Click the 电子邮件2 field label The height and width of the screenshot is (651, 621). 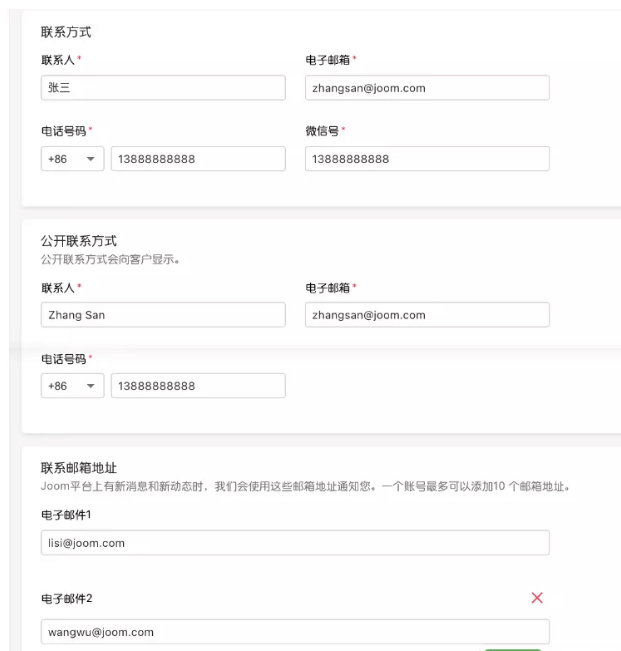tap(67, 598)
